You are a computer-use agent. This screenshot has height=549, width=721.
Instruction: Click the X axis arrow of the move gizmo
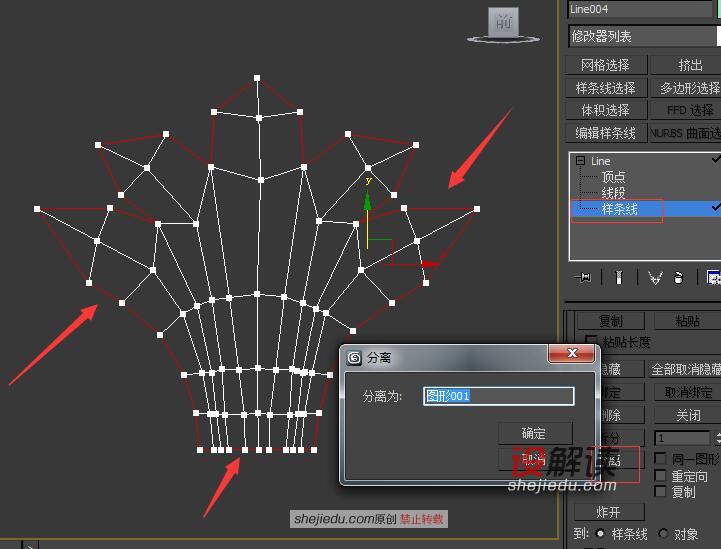pyautogui.click(x=429, y=264)
